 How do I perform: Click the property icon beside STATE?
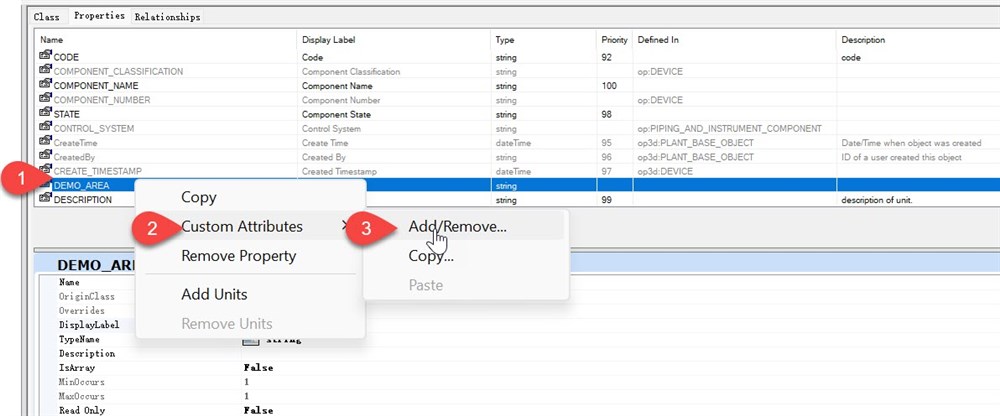click(45, 114)
